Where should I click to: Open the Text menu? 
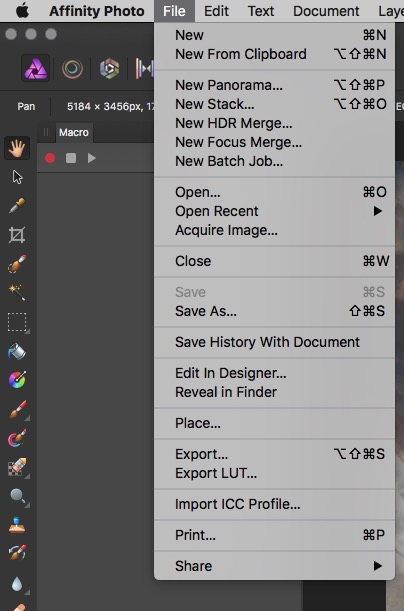(261, 11)
